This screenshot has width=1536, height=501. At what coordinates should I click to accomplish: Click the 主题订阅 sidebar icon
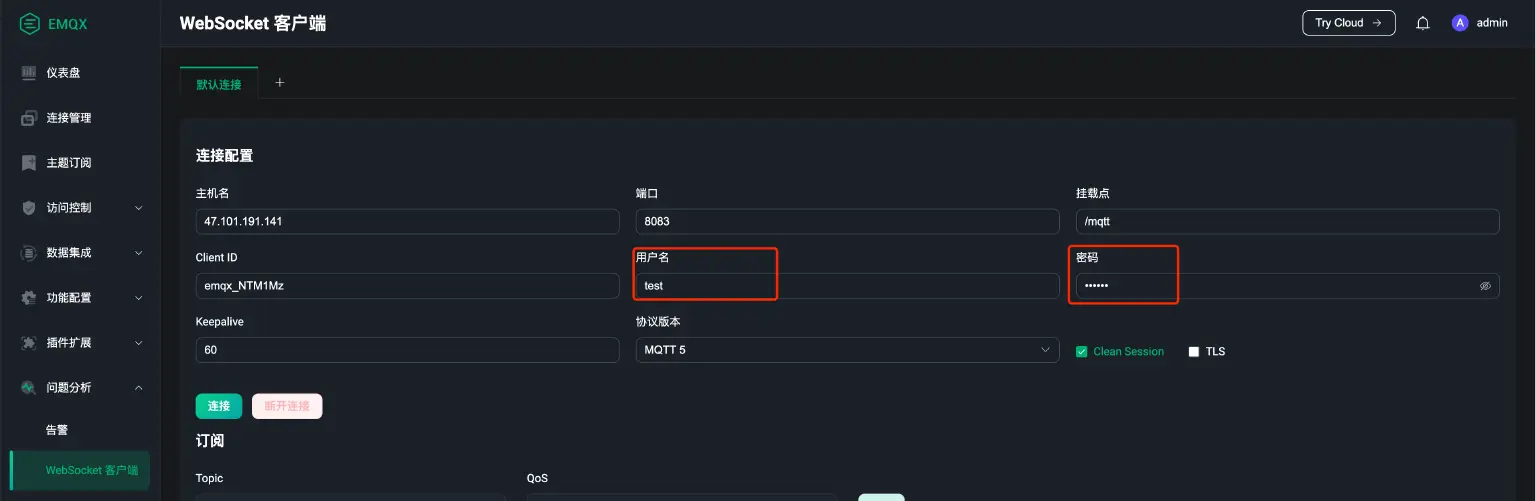click(x=29, y=163)
